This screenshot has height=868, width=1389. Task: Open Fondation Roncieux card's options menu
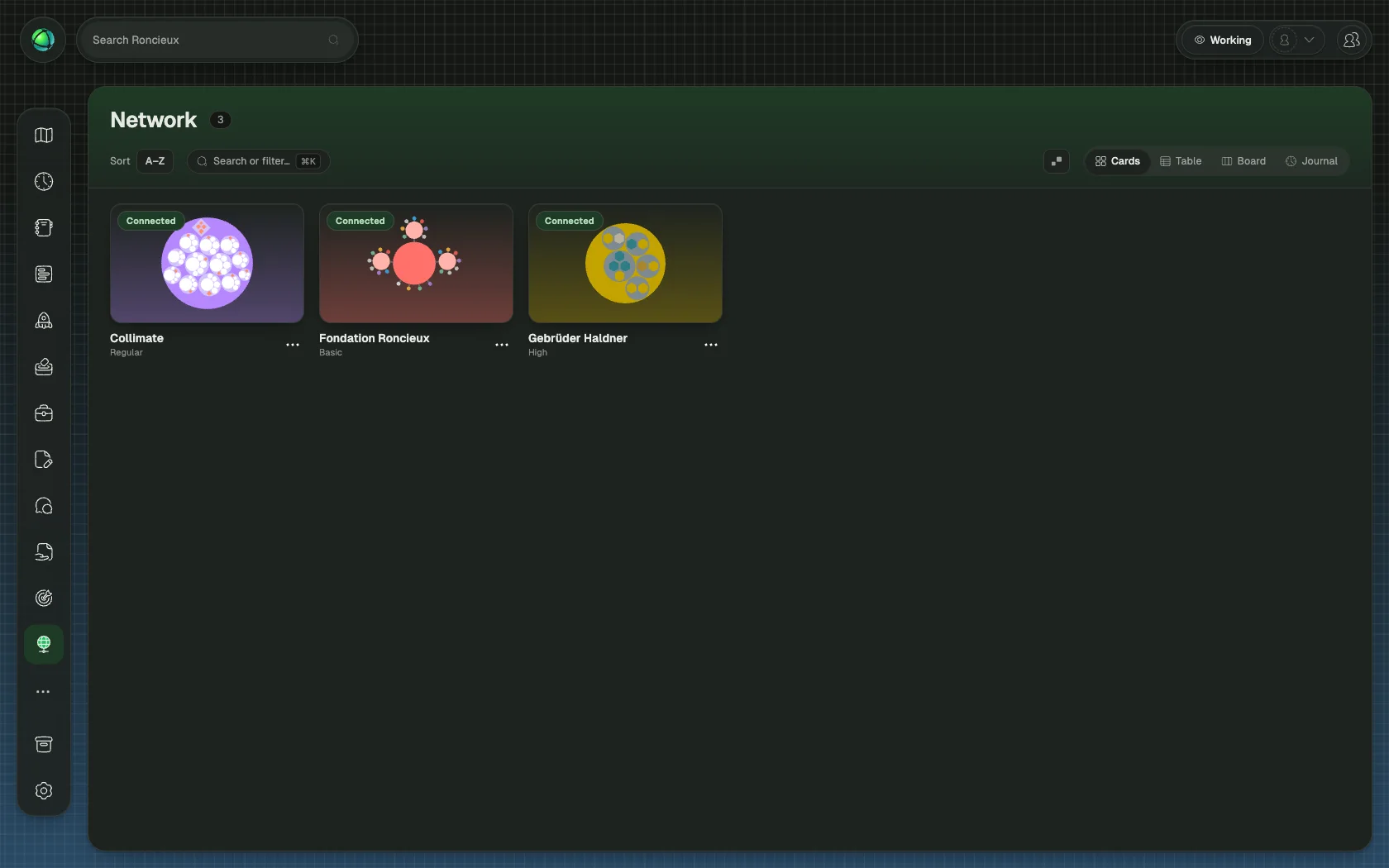502,345
